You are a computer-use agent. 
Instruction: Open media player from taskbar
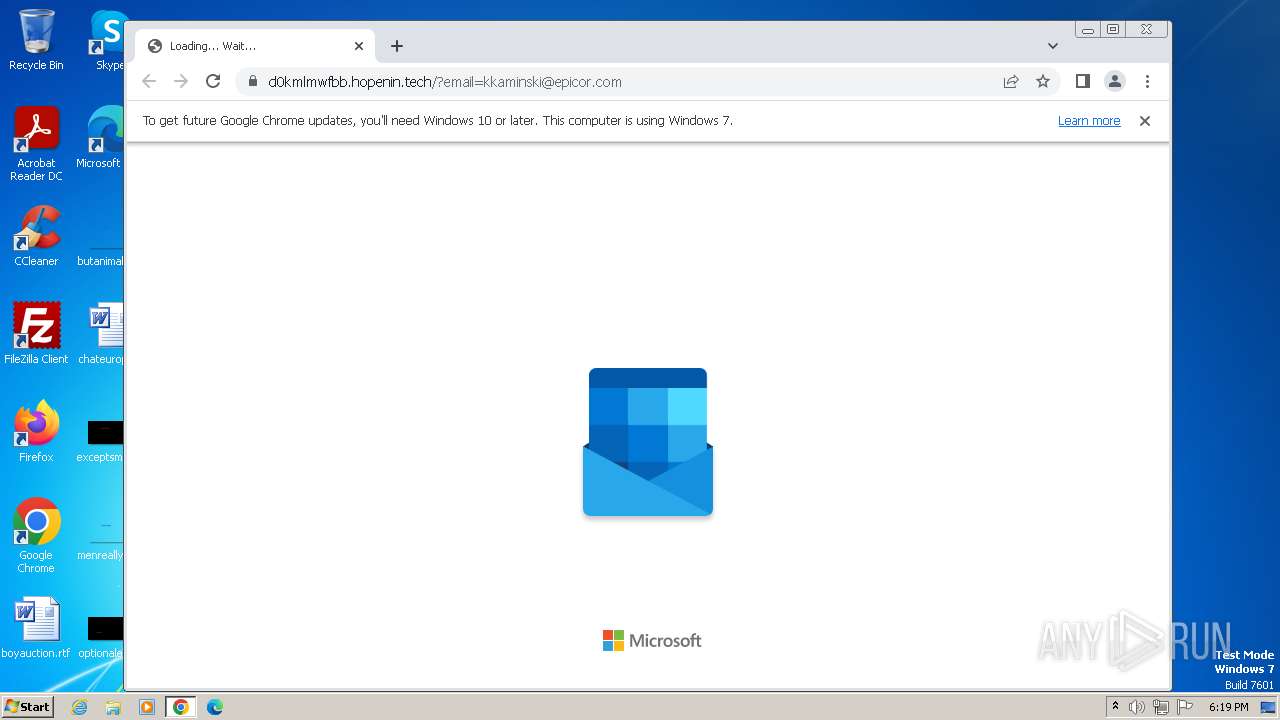coord(147,707)
